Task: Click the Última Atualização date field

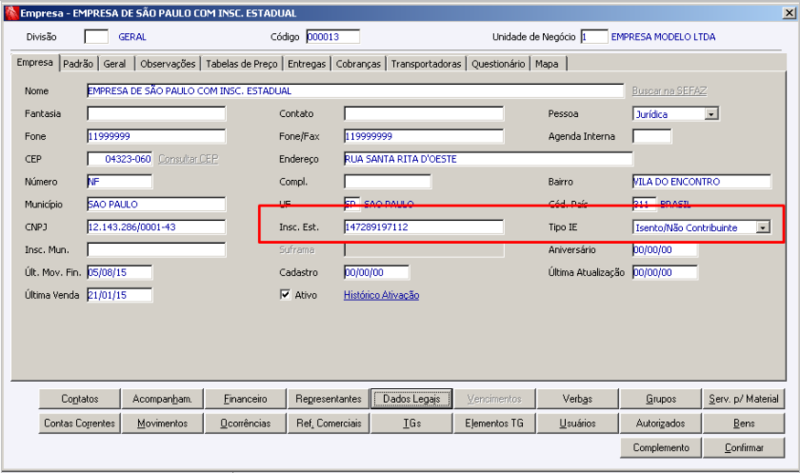Action: tap(665, 272)
